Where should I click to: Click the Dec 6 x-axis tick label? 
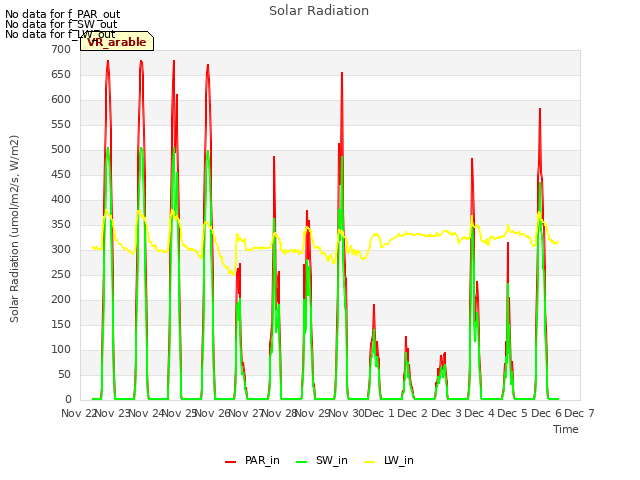[547, 413]
